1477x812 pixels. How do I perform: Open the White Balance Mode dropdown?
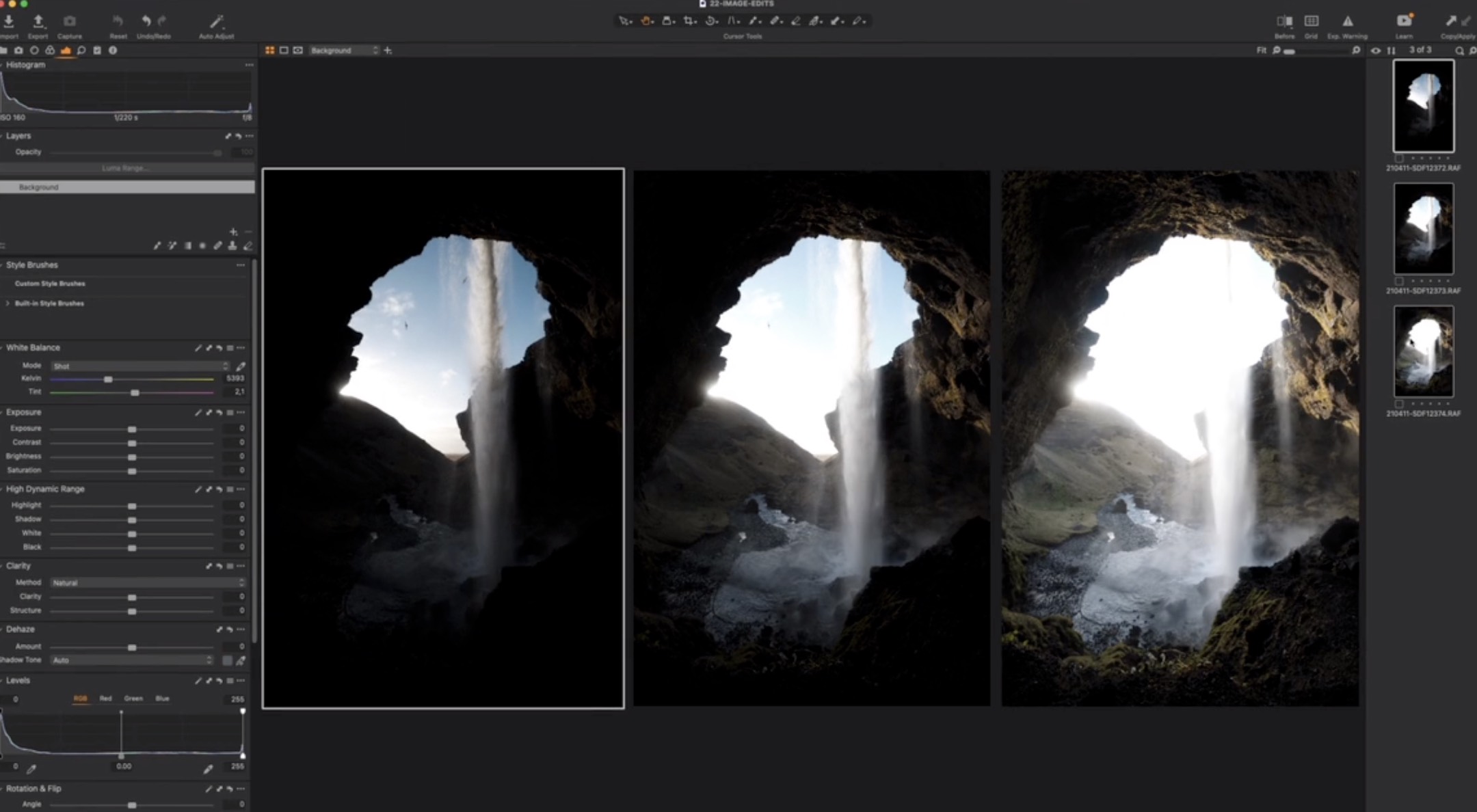coord(139,366)
